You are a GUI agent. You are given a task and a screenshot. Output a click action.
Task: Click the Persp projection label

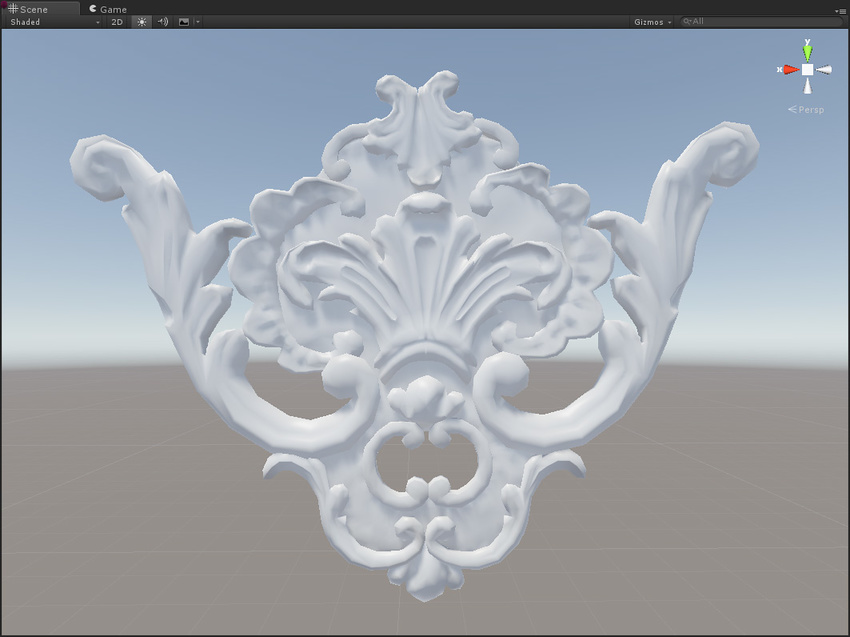807,109
